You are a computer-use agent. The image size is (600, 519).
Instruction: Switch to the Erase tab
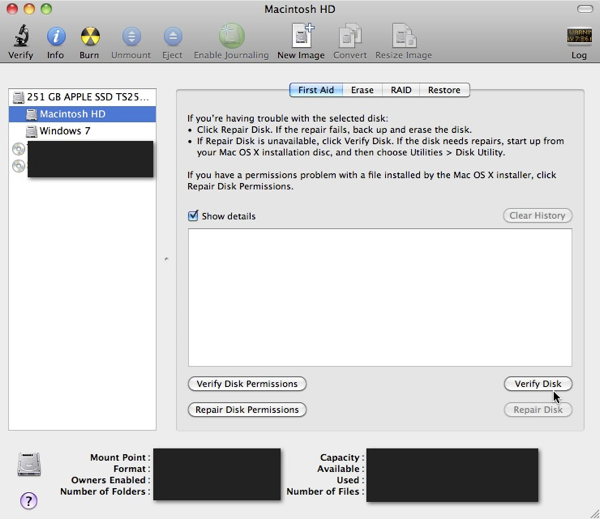(362, 90)
